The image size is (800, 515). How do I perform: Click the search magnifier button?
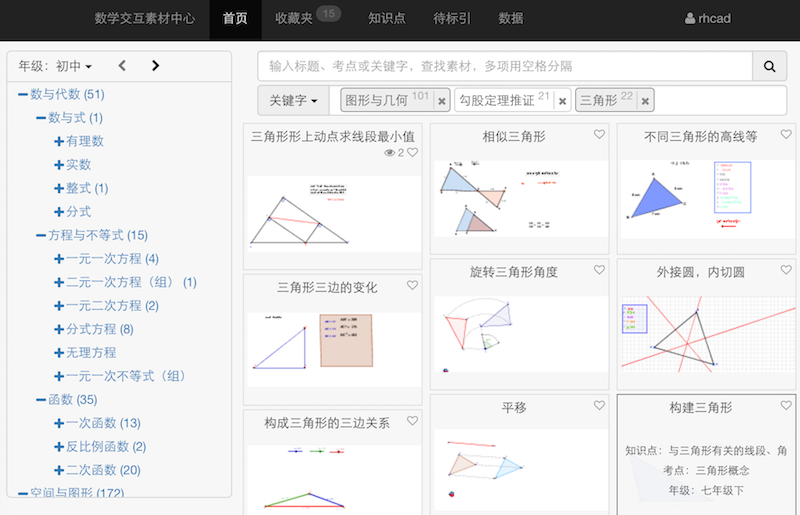click(x=769, y=66)
